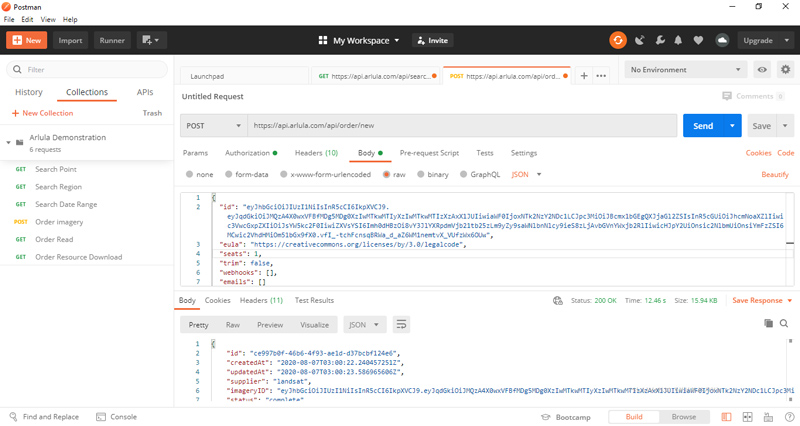Viewport: 800px width, 426px height.
Task: Select the form-data body type
Action: 229,174
